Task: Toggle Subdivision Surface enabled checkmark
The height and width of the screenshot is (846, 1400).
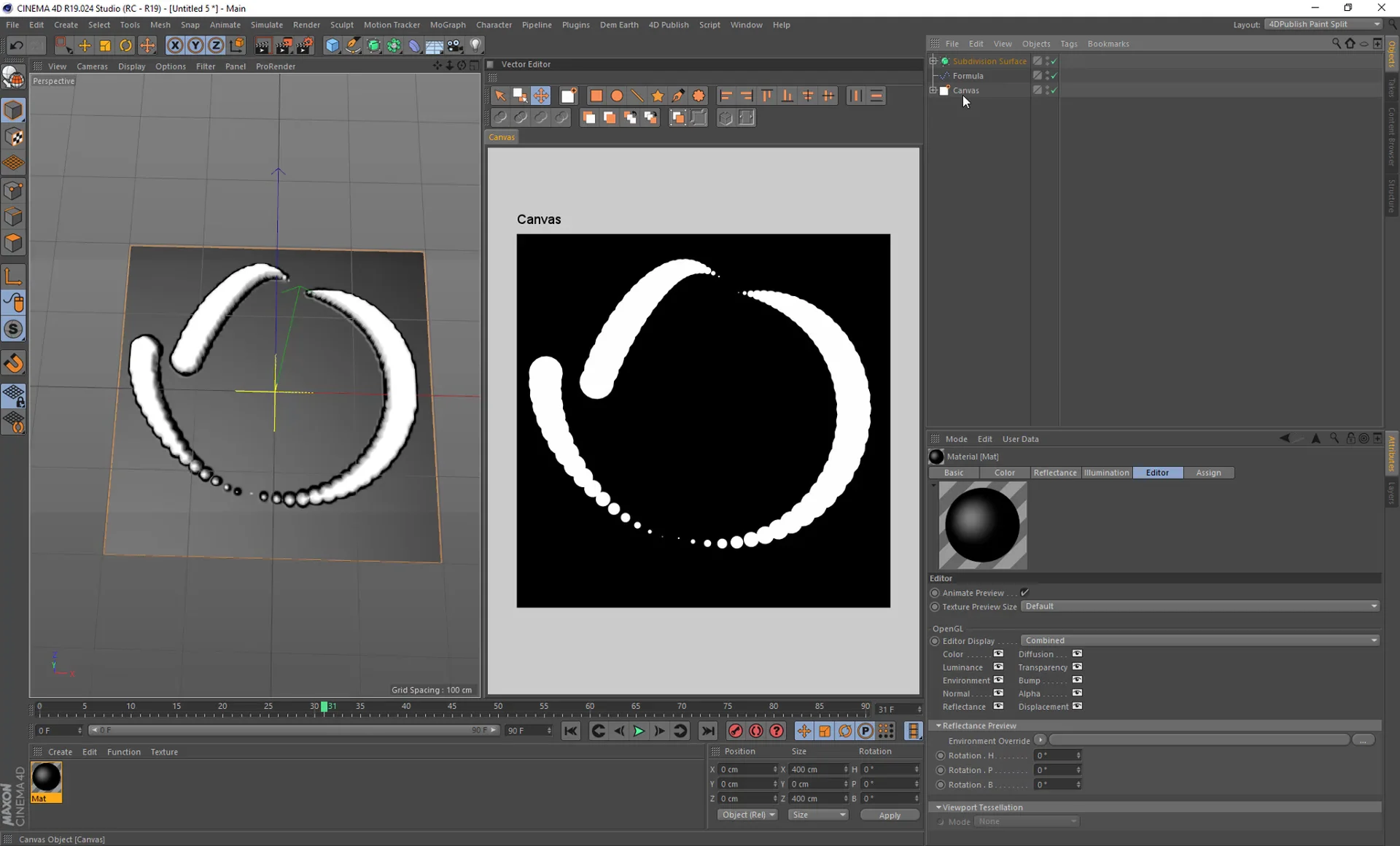Action: point(1054,61)
